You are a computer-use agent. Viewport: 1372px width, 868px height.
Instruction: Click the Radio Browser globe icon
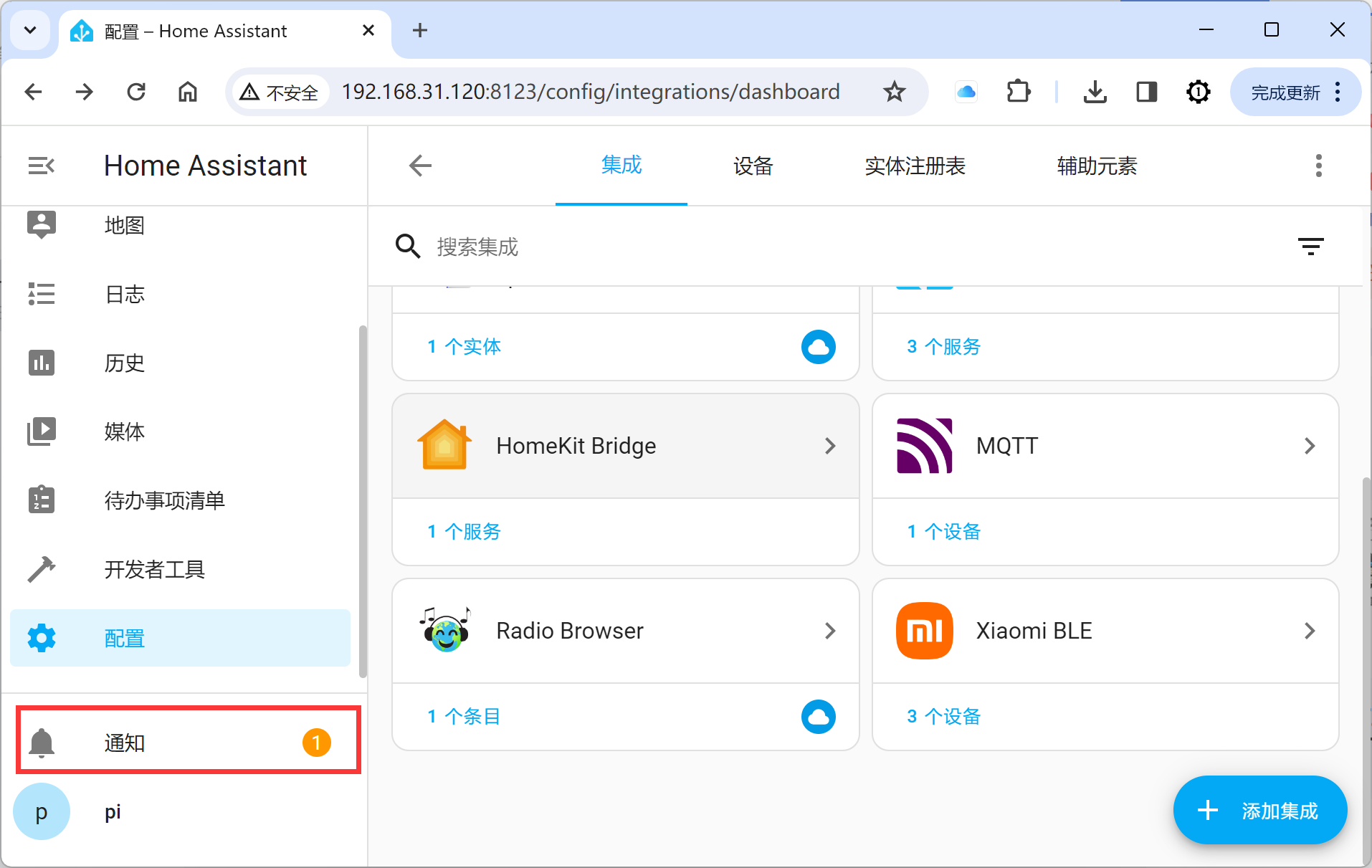pyautogui.click(x=444, y=630)
